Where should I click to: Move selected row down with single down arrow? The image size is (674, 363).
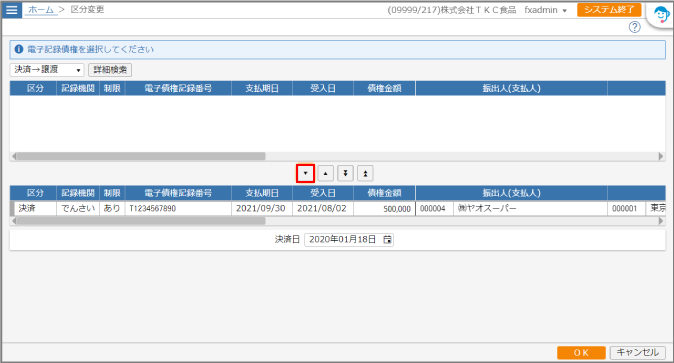click(x=305, y=173)
